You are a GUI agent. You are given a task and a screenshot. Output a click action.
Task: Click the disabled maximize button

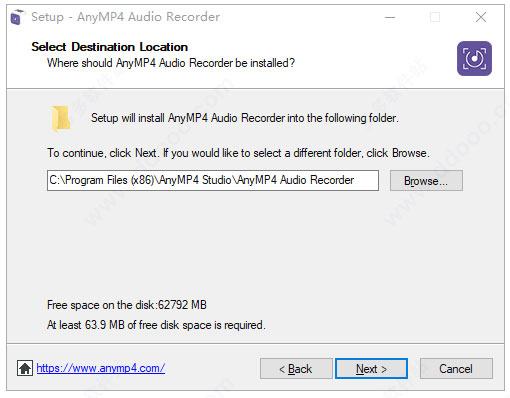click(435, 17)
